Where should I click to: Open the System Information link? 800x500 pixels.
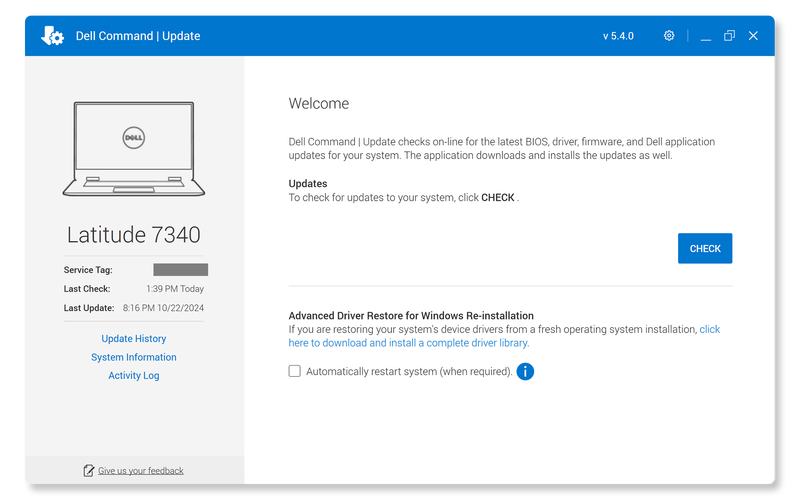[134, 357]
